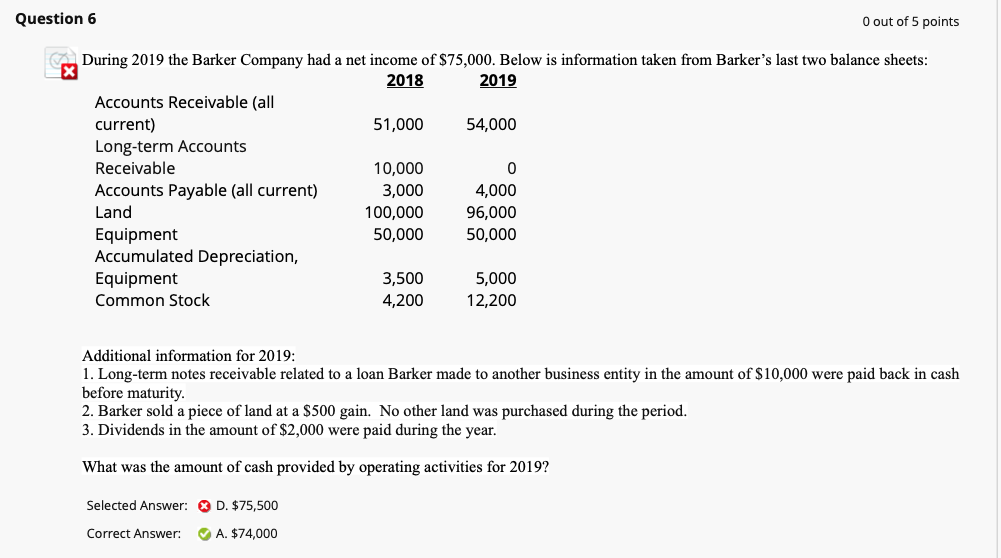This screenshot has height=558, width=1001.
Task: Click the Common Stock 2019 value 12,200
Action: point(491,301)
